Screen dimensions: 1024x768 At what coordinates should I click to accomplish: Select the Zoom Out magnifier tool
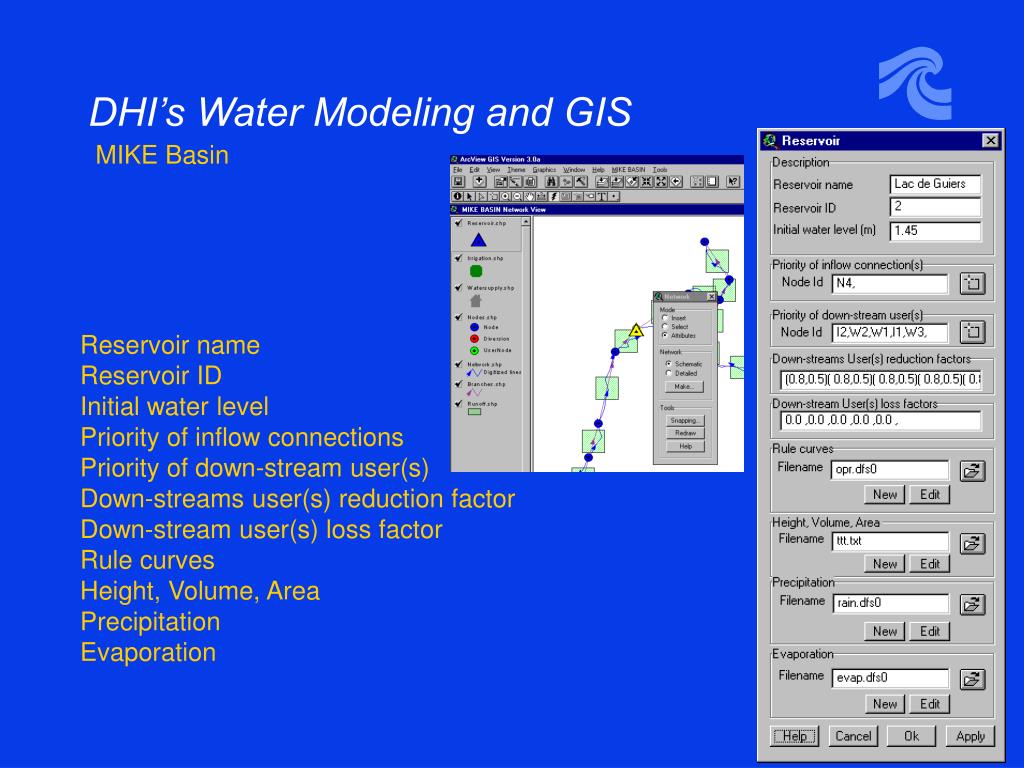(x=517, y=197)
